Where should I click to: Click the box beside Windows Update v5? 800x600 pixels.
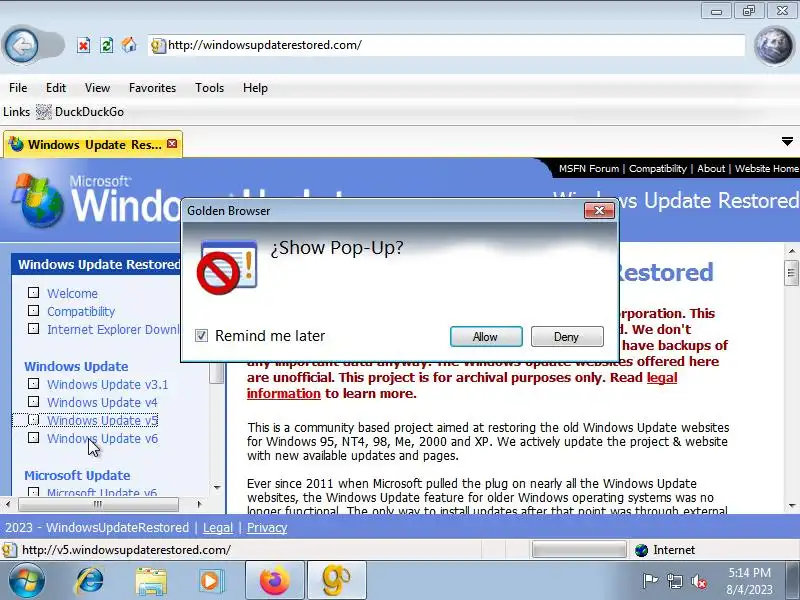(x=33, y=419)
